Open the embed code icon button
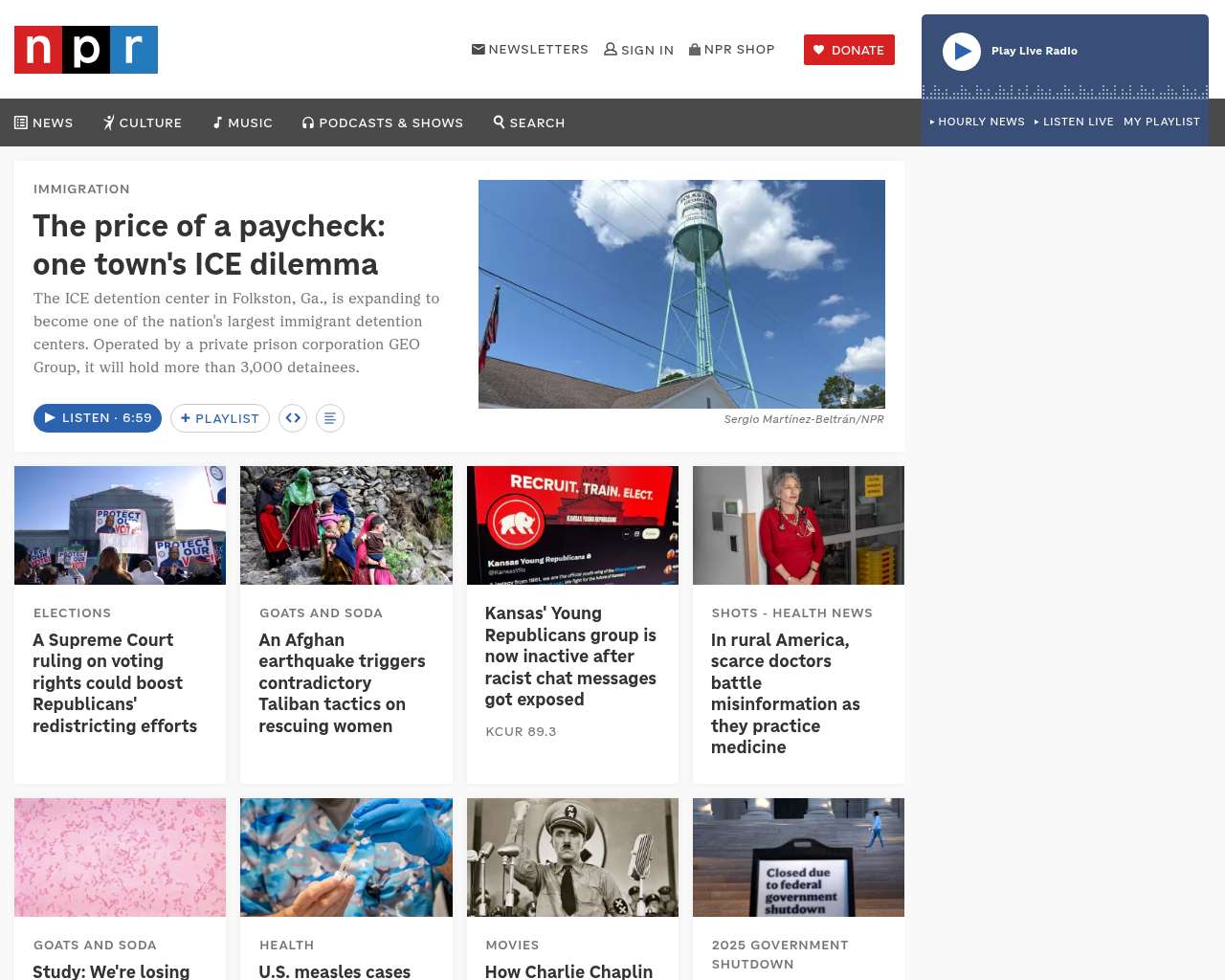 click(x=293, y=418)
